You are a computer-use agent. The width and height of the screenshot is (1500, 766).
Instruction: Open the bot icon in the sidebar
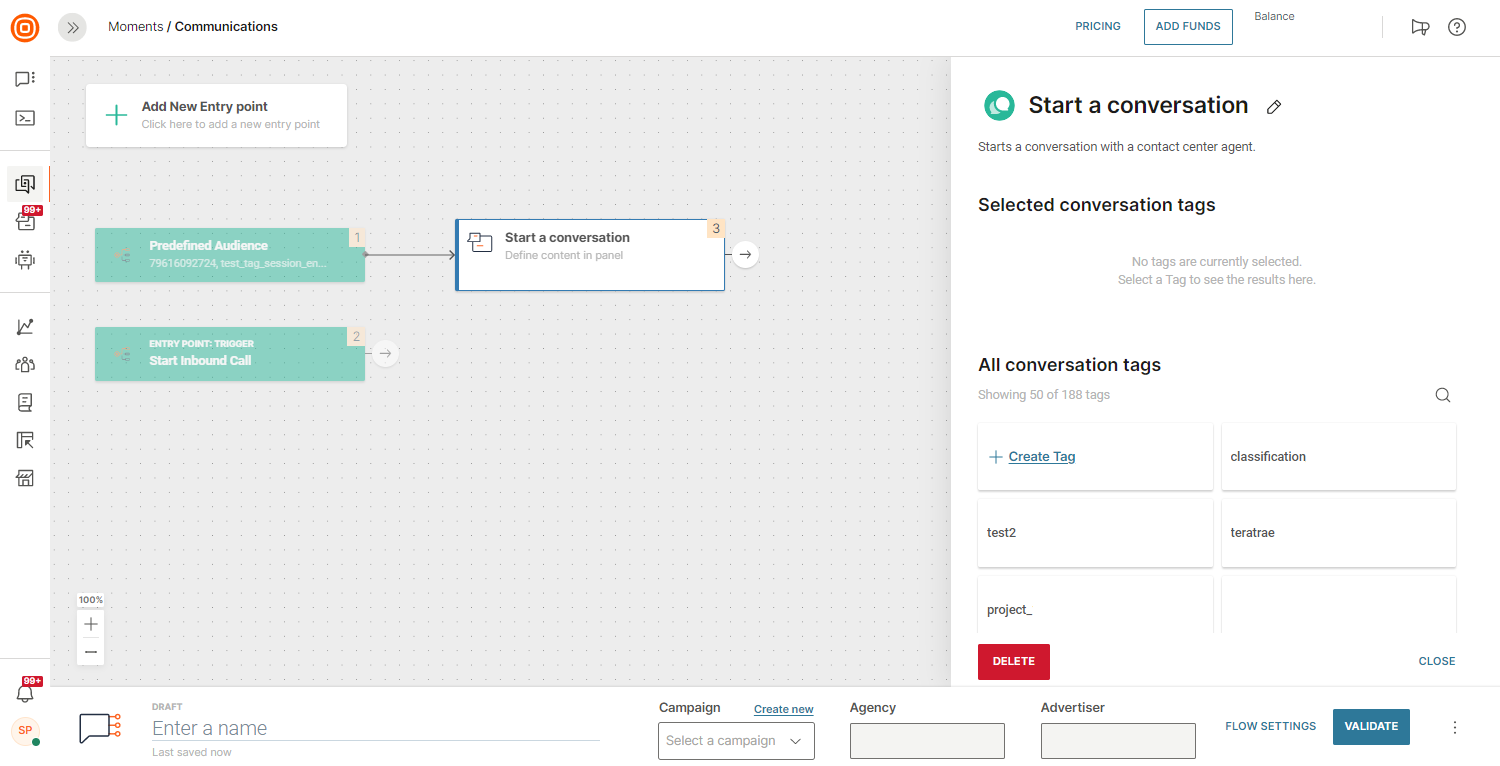pos(25,260)
